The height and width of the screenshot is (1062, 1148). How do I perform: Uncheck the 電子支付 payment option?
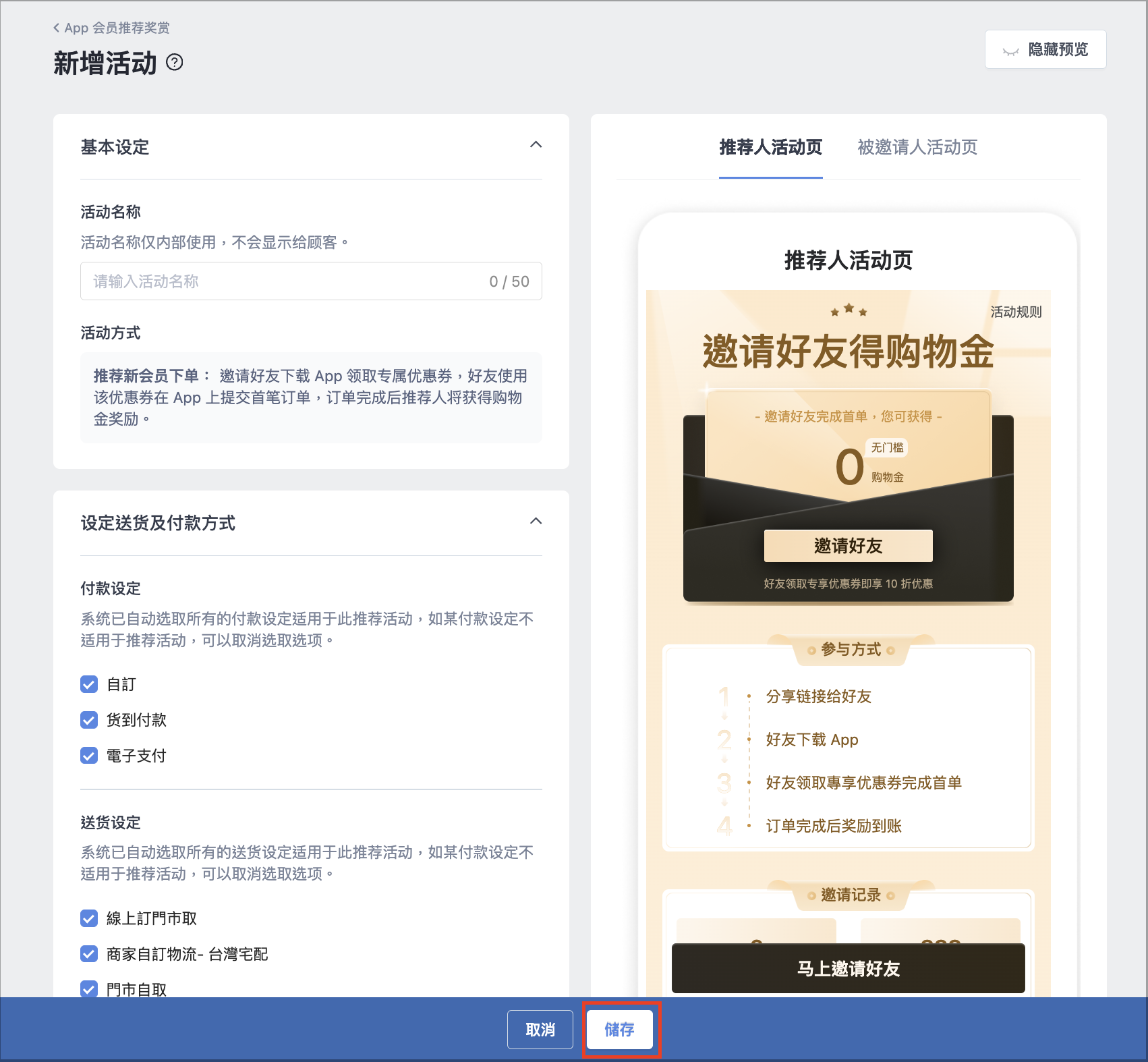point(89,756)
